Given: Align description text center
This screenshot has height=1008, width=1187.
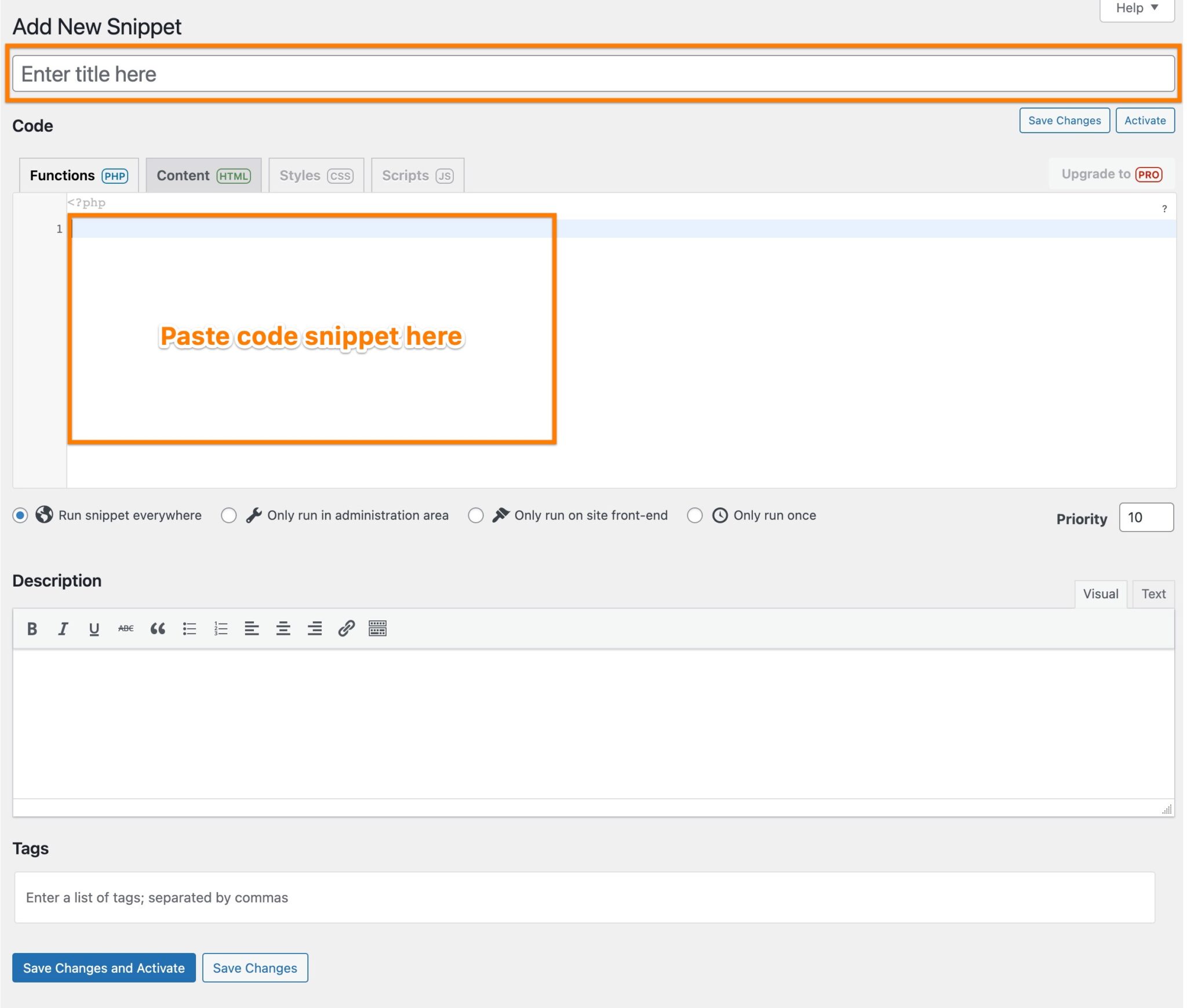Looking at the screenshot, I should click(x=283, y=628).
